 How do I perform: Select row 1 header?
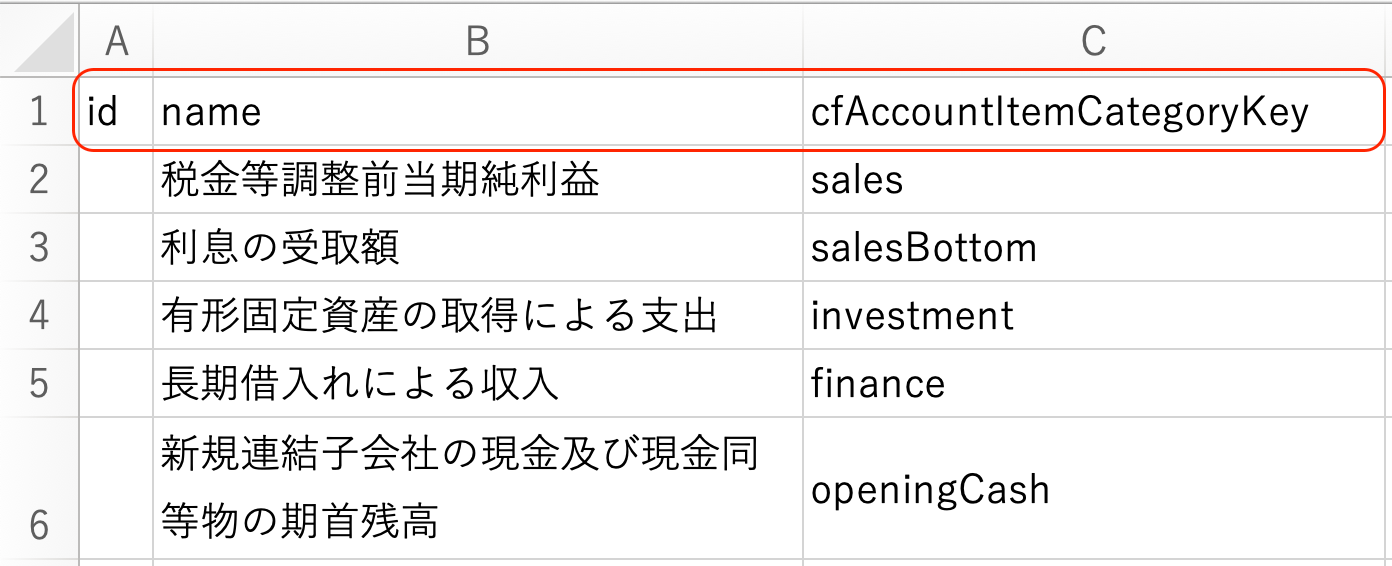pos(39,111)
